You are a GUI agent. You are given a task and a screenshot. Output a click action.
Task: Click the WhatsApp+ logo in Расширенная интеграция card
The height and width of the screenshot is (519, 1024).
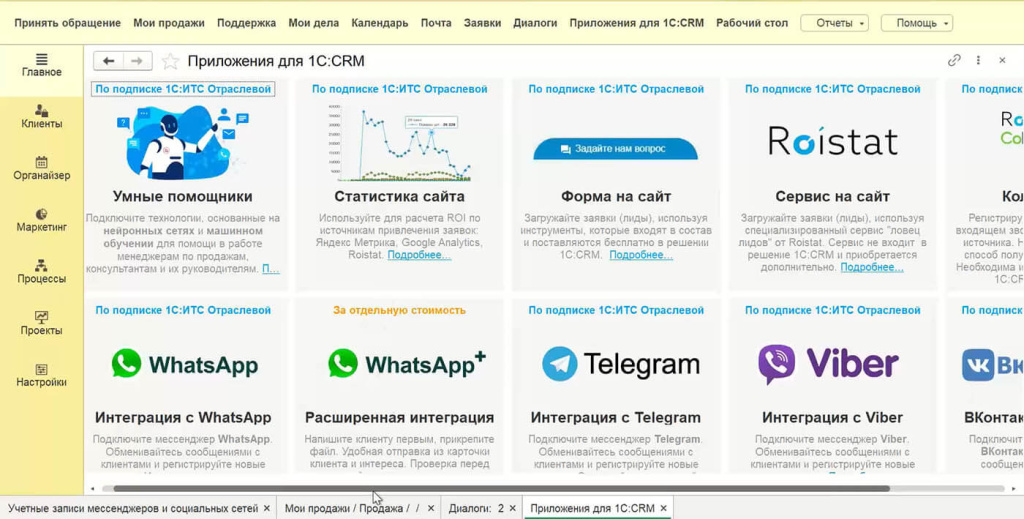tap(407, 364)
